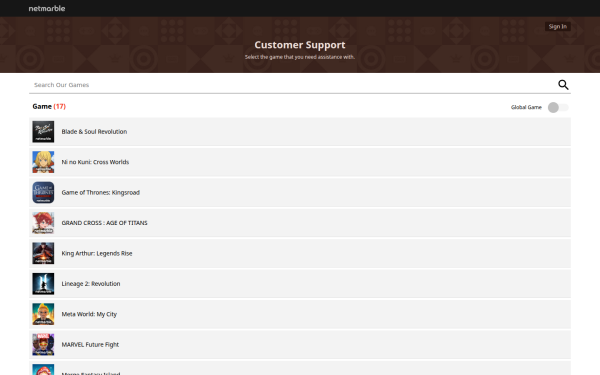Select MARVEL Future Fight text

click(x=90, y=344)
